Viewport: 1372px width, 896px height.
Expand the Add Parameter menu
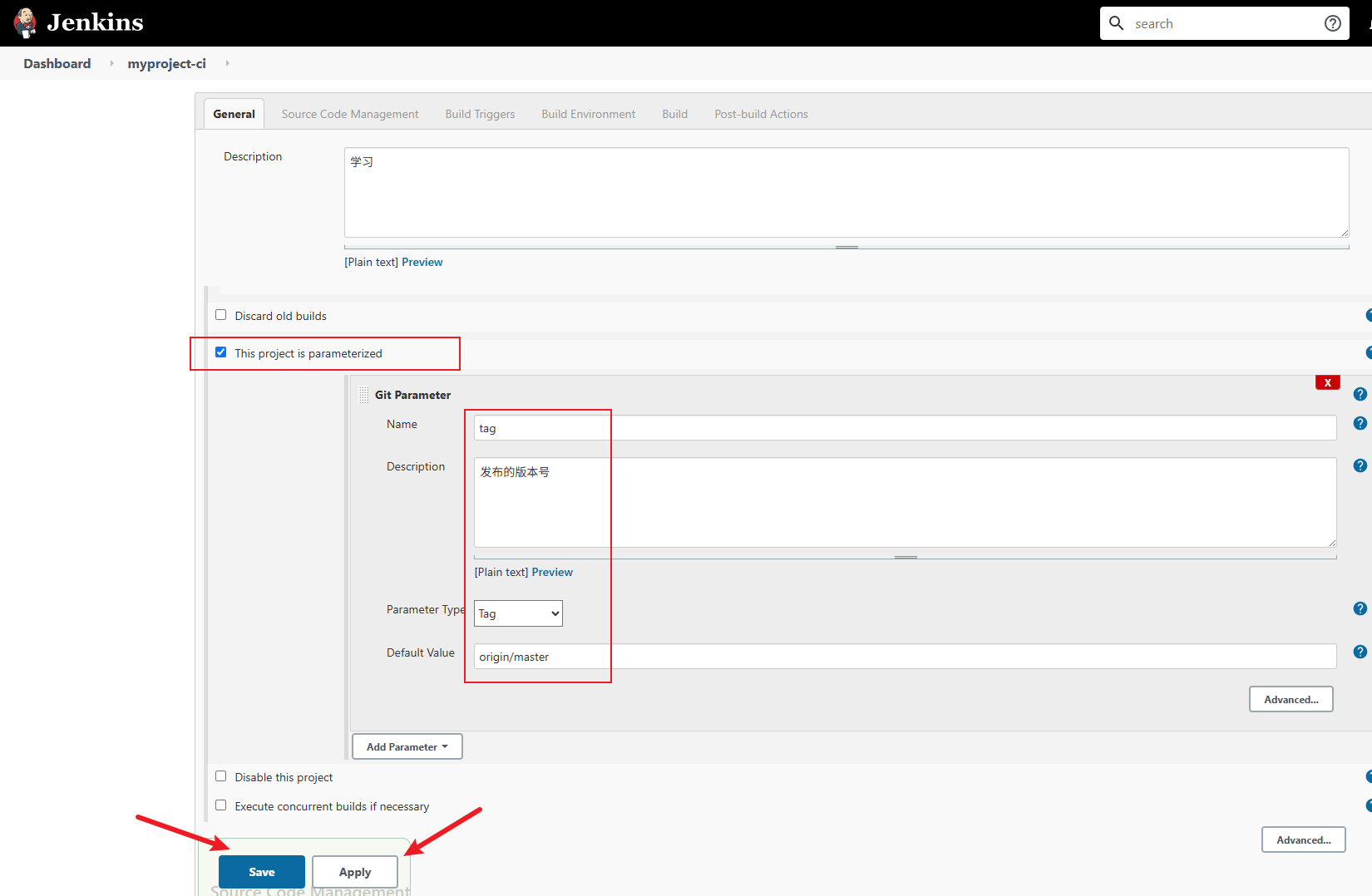407,746
